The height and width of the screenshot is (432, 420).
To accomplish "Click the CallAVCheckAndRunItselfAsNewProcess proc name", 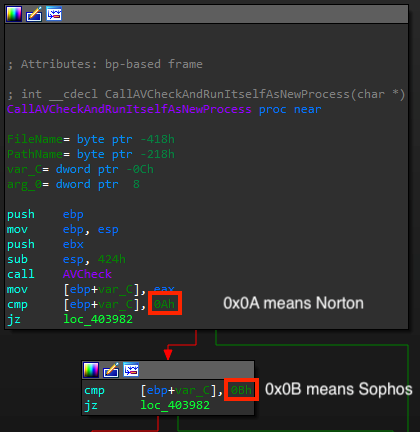I will pyautogui.click(x=129, y=109).
